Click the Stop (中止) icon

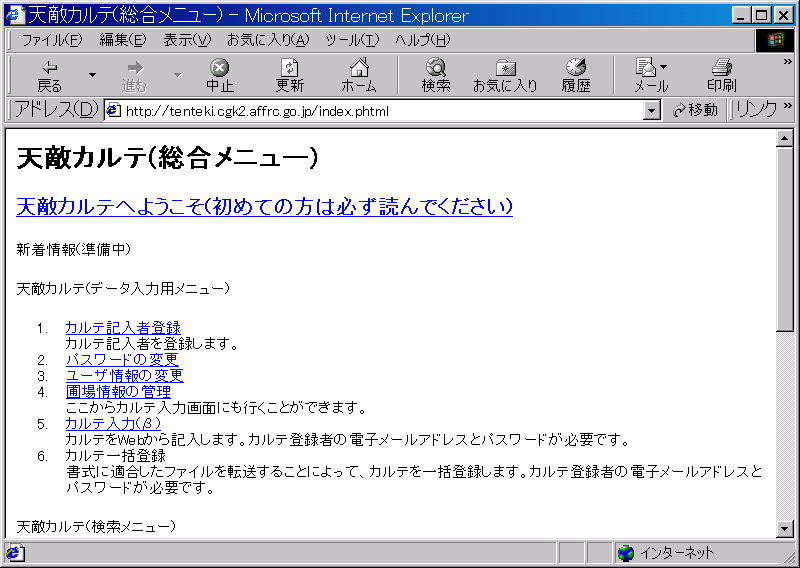click(x=220, y=75)
